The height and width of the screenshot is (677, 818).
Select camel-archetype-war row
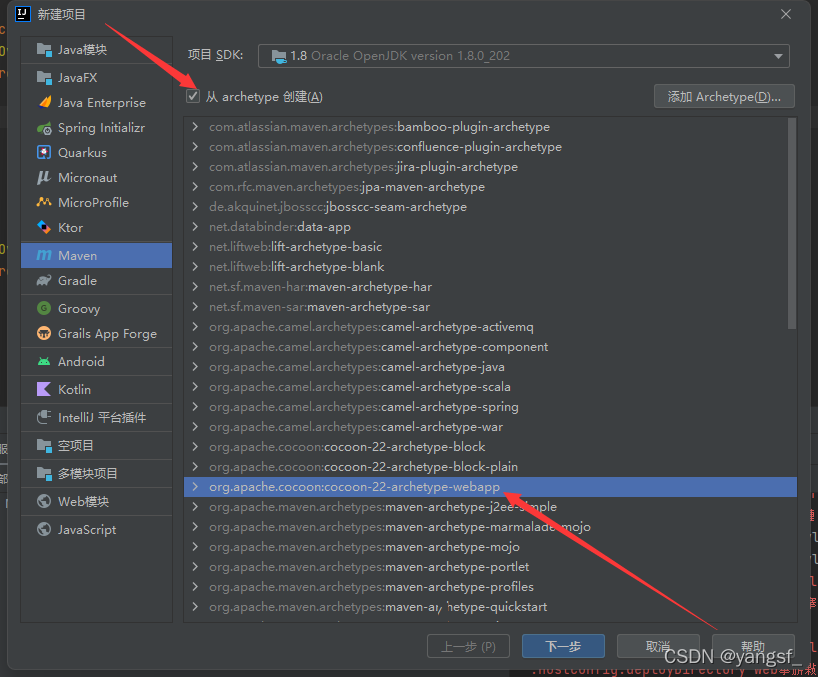[x=490, y=427]
